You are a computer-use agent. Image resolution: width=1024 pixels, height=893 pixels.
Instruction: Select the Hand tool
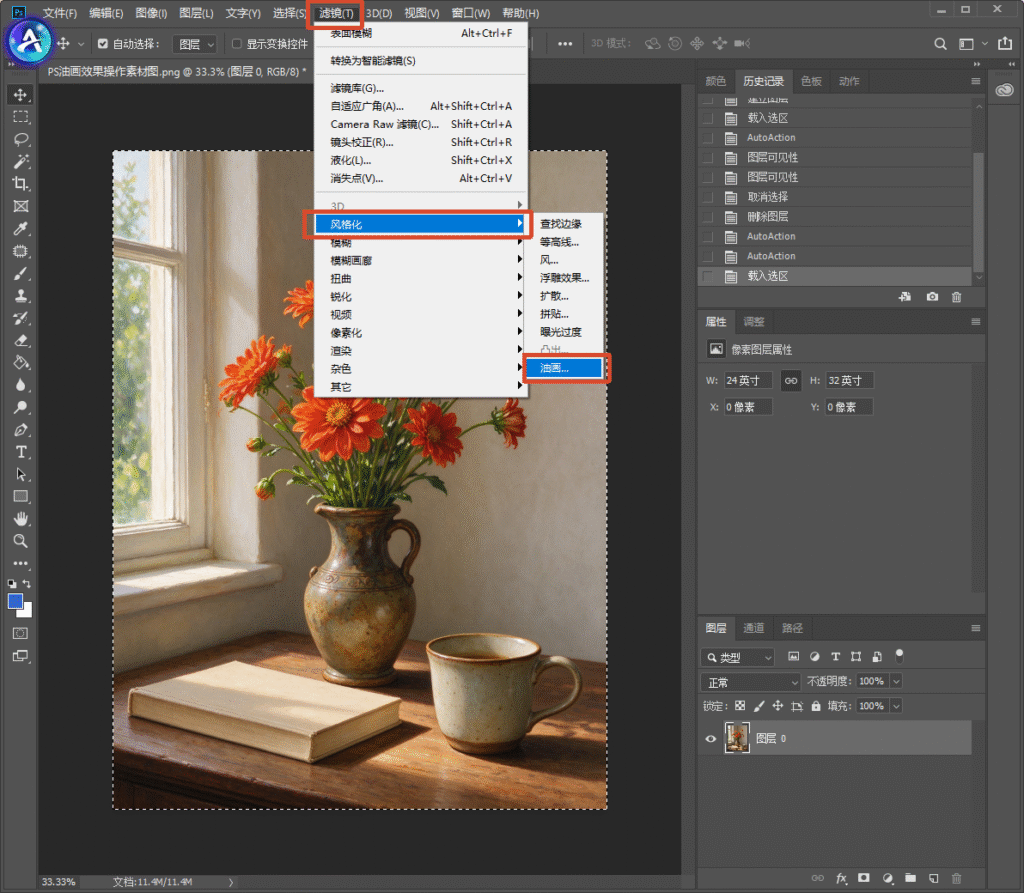click(x=20, y=519)
